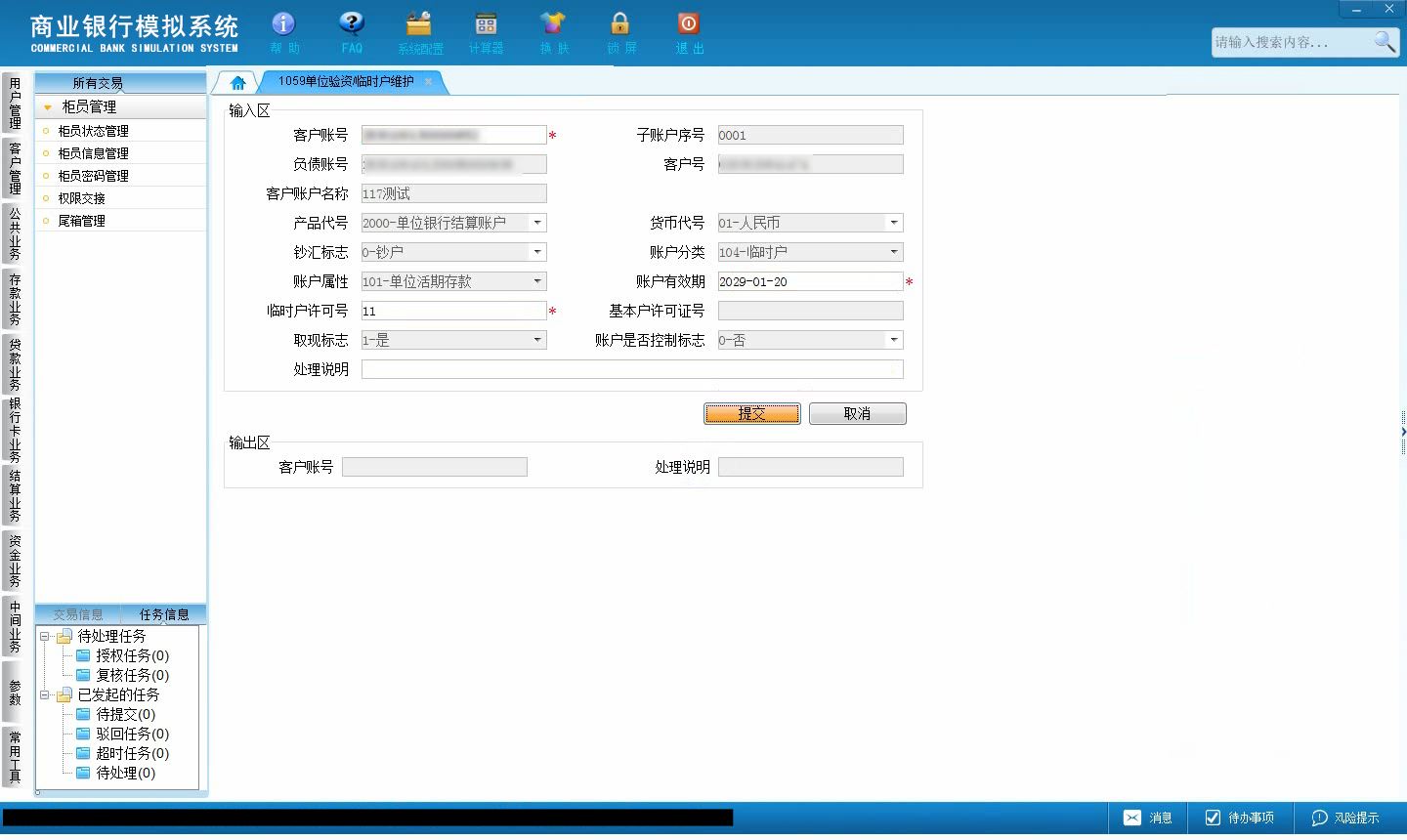Image resolution: width=1407 pixels, height=840 pixels.
Task: Open the 产品代号 dropdown
Action: pyautogui.click(x=537, y=223)
